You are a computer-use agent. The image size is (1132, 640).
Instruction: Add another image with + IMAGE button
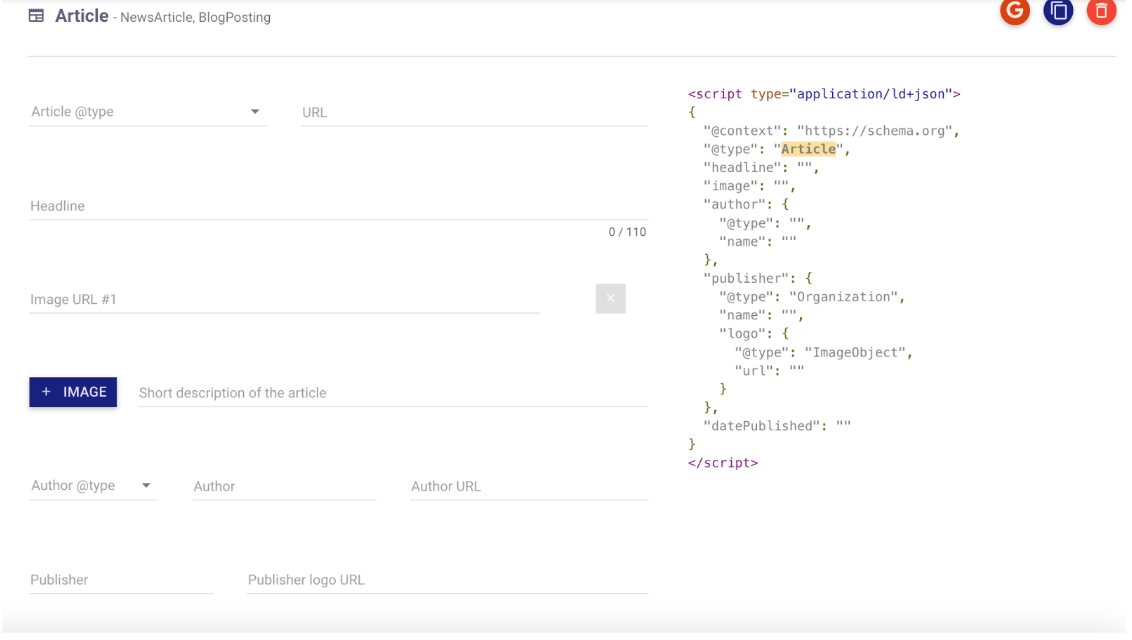[73, 392]
